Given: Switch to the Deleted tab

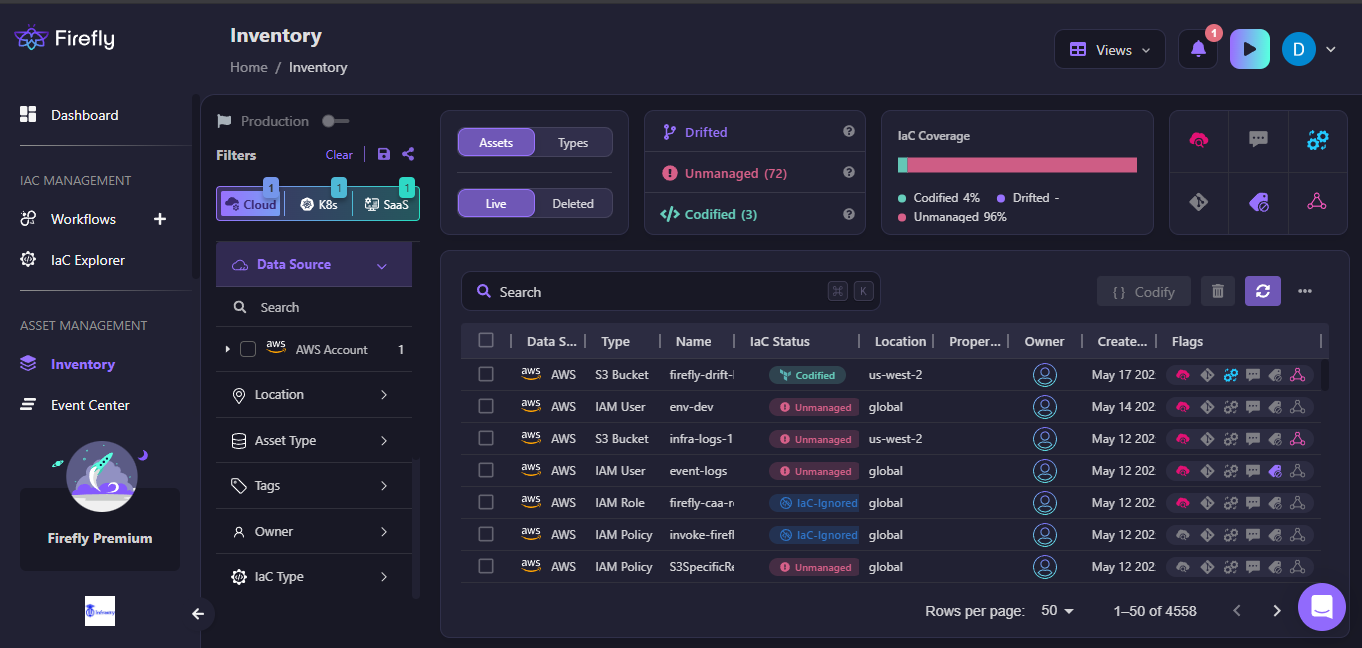Looking at the screenshot, I should pyautogui.click(x=573, y=203).
